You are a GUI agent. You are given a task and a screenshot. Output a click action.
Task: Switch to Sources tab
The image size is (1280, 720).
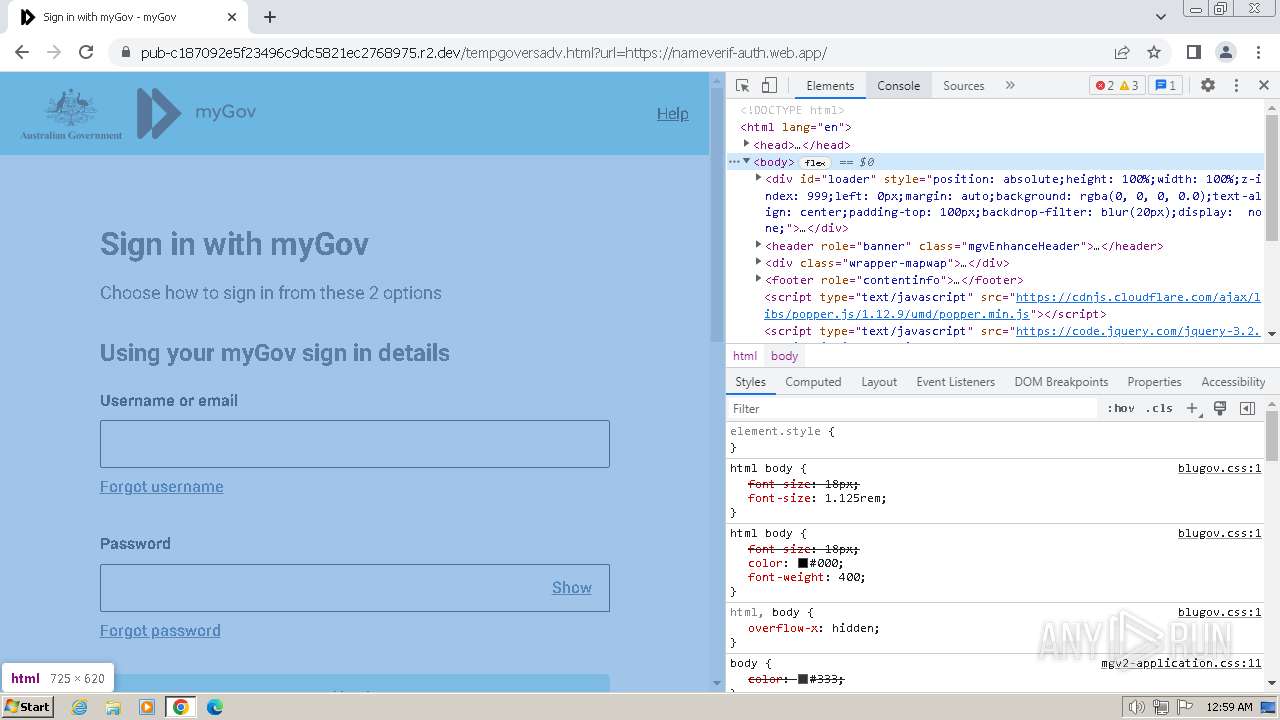click(x=964, y=86)
